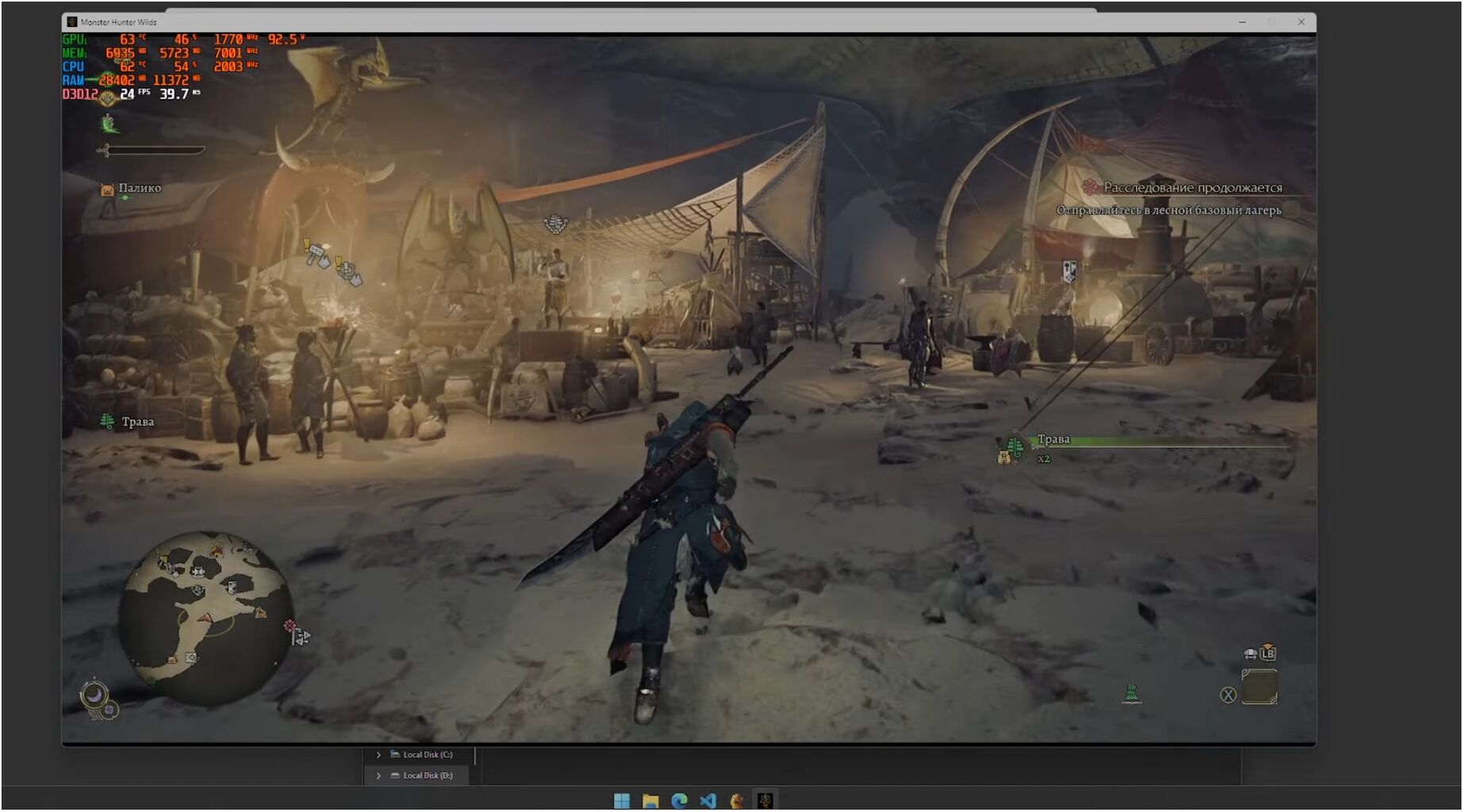The height and width of the screenshot is (812, 1463).
Task: Click the red quest marker icon
Action: [1091, 187]
